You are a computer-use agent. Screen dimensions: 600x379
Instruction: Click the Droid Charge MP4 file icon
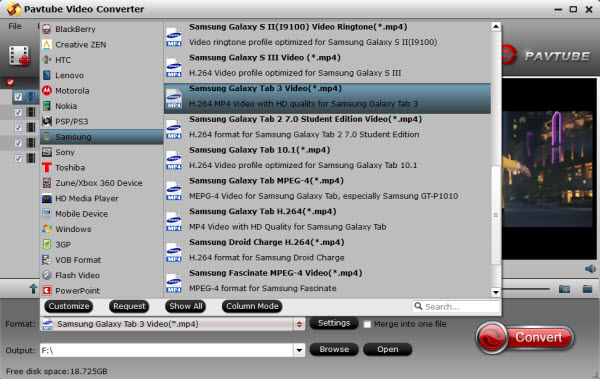pyautogui.click(x=174, y=252)
